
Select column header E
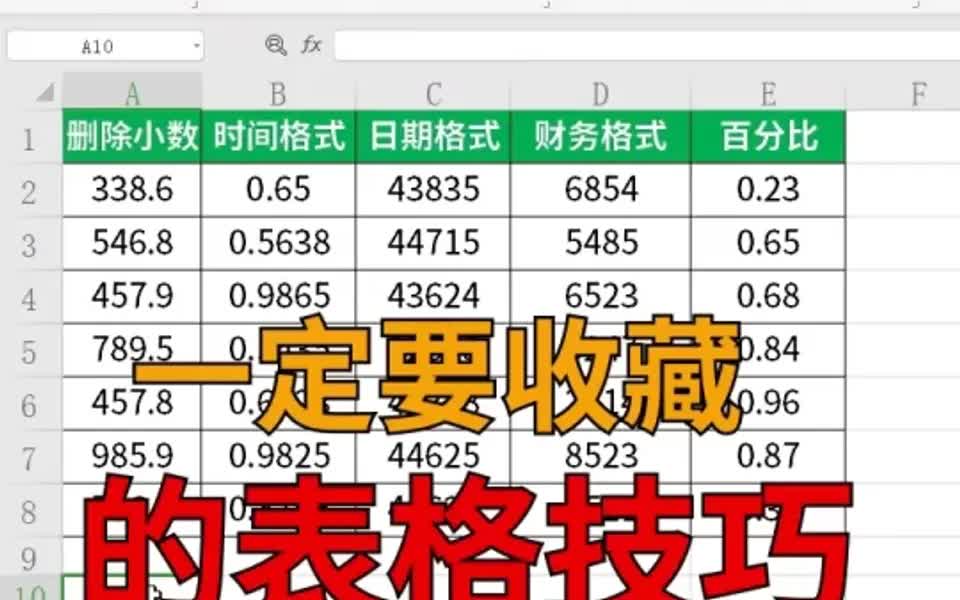pyautogui.click(x=768, y=91)
